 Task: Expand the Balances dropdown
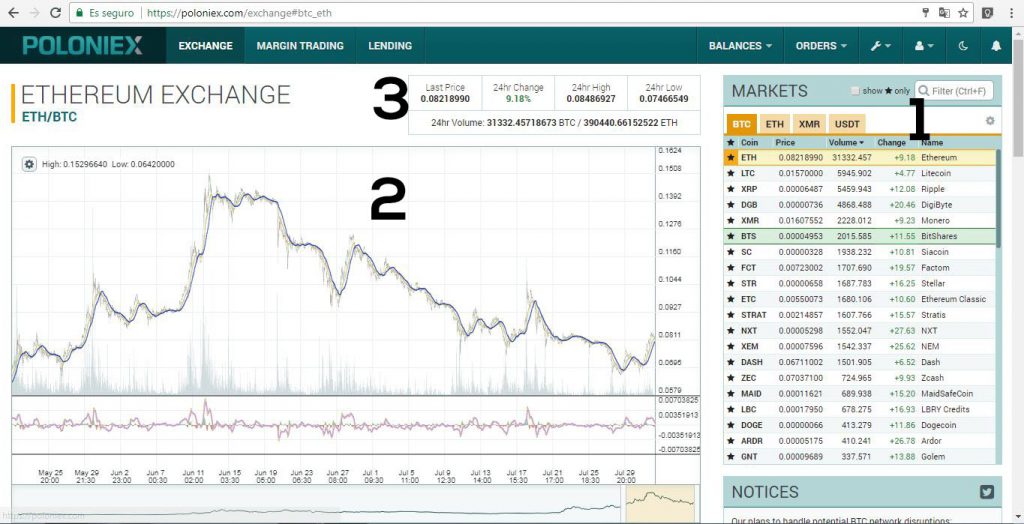point(740,46)
